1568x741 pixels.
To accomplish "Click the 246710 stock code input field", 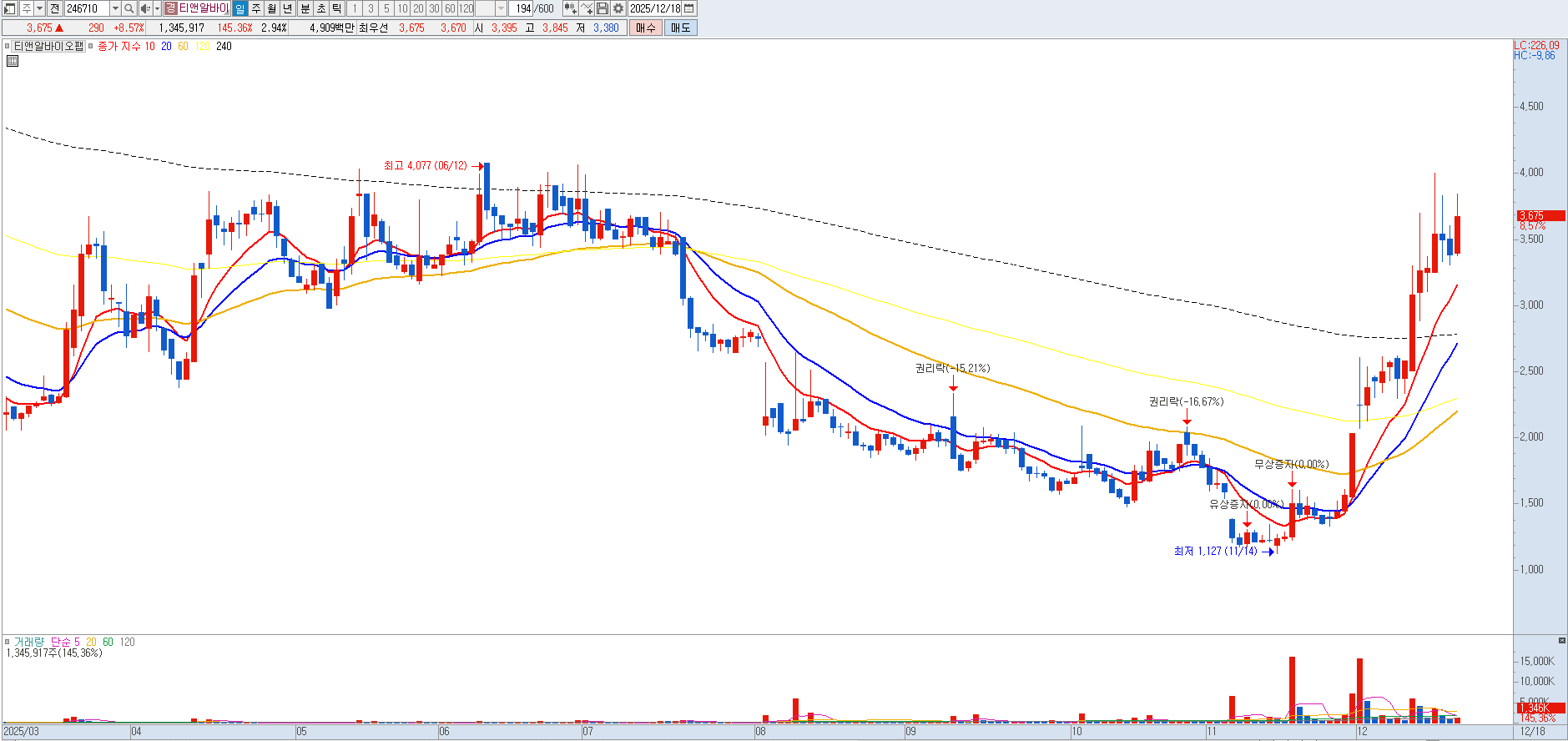I will [x=86, y=8].
